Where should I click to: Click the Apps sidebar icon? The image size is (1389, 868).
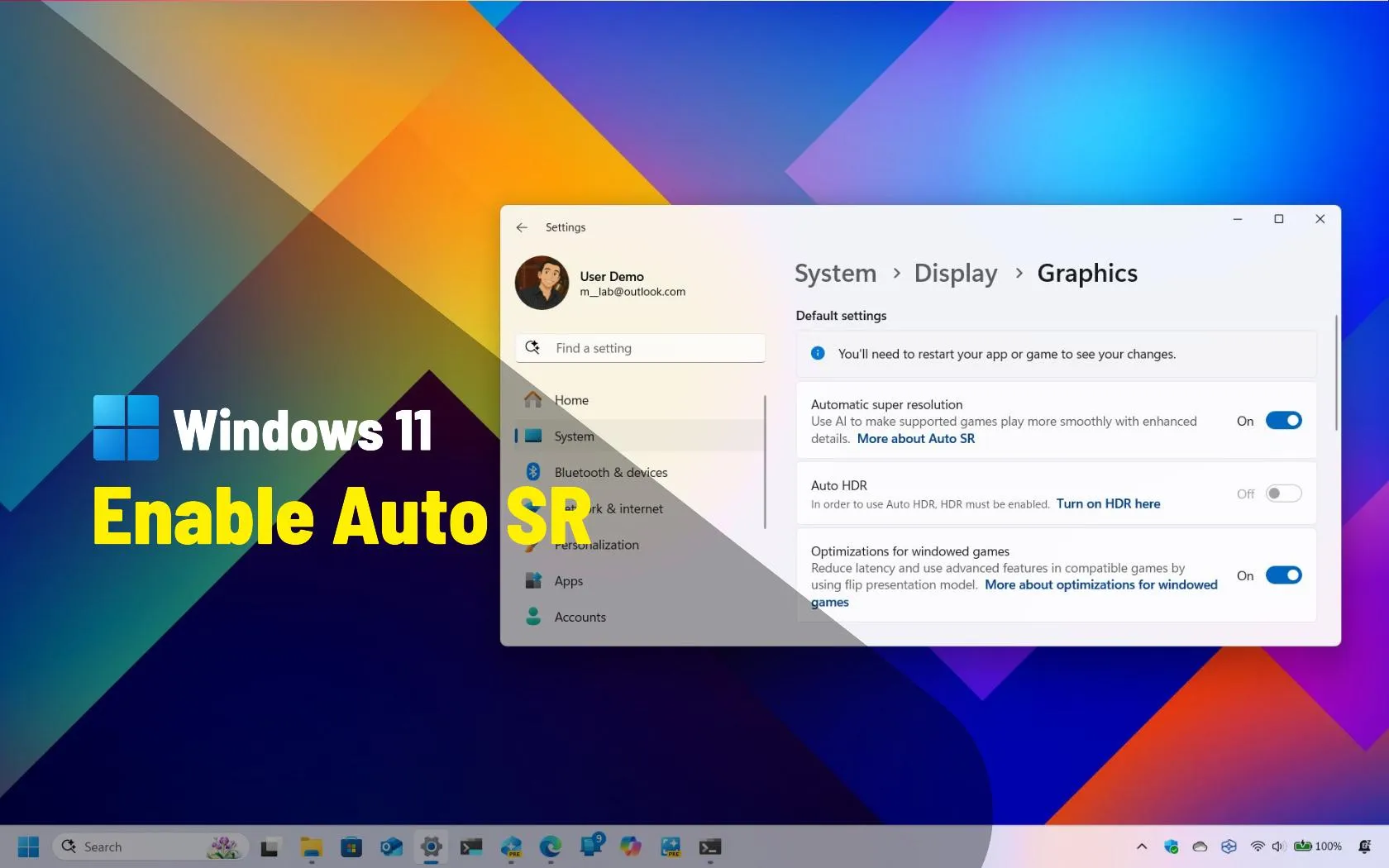click(533, 580)
